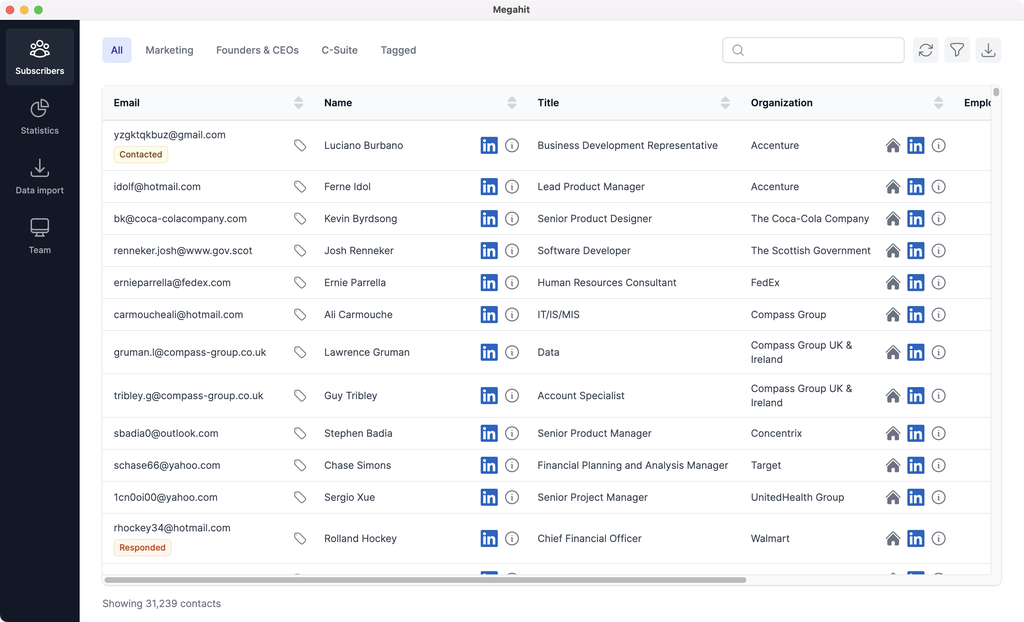Open Luciano Burbano's LinkedIn profile icon

click(489, 146)
